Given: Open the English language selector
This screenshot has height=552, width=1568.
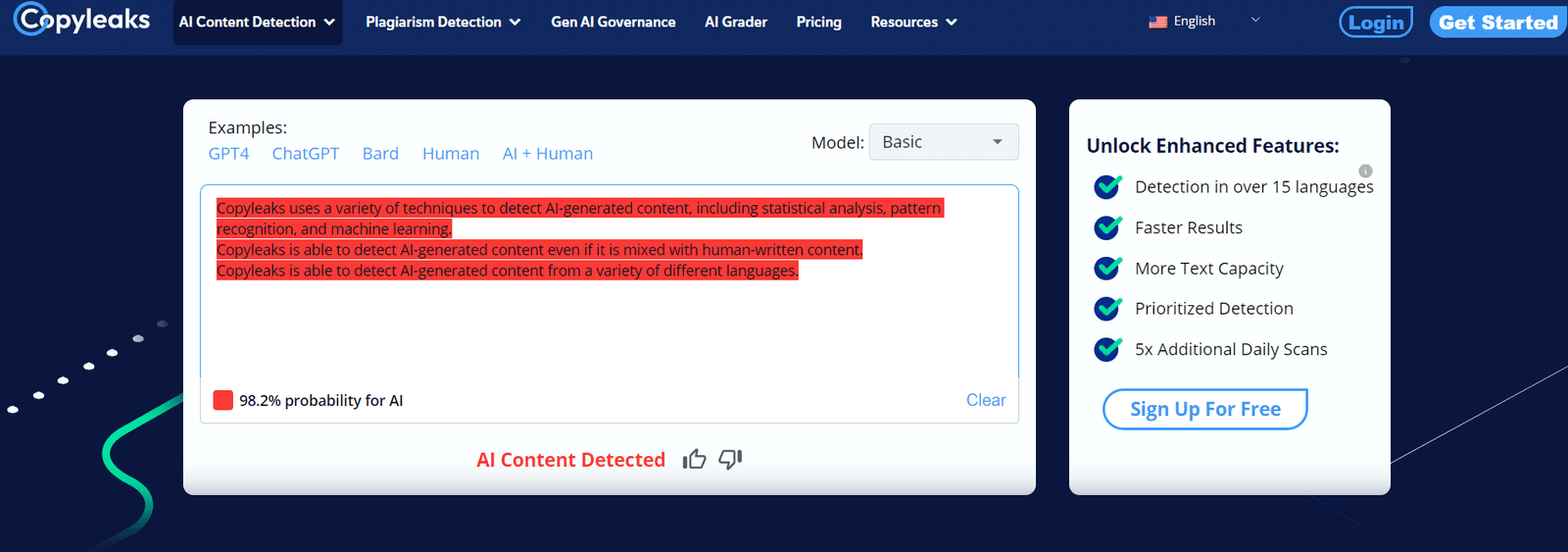Looking at the screenshot, I should point(1205,21).
